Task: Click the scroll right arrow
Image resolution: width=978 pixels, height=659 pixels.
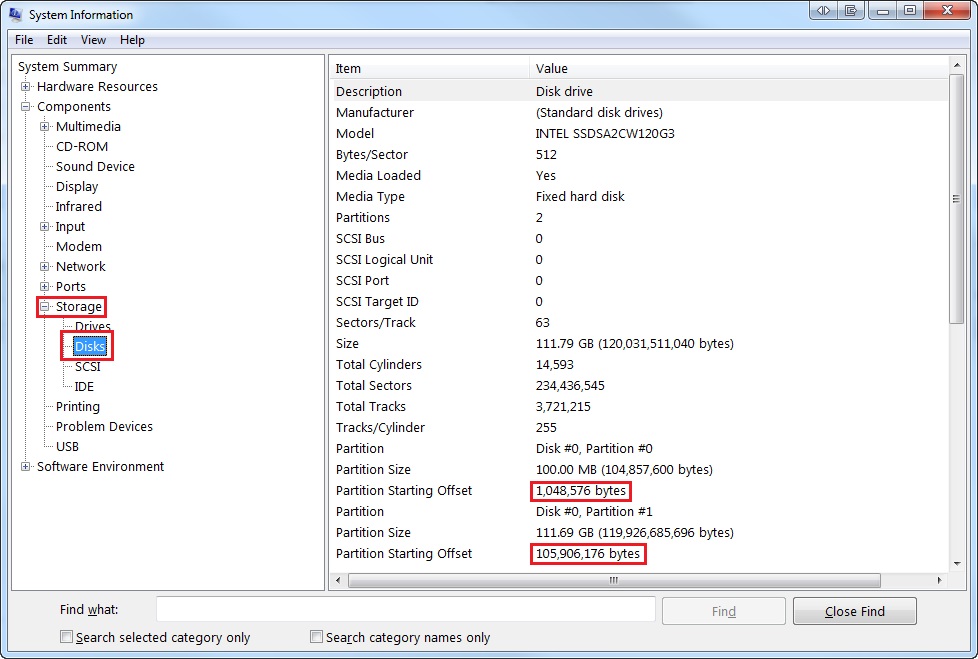Action: (939, 580)
